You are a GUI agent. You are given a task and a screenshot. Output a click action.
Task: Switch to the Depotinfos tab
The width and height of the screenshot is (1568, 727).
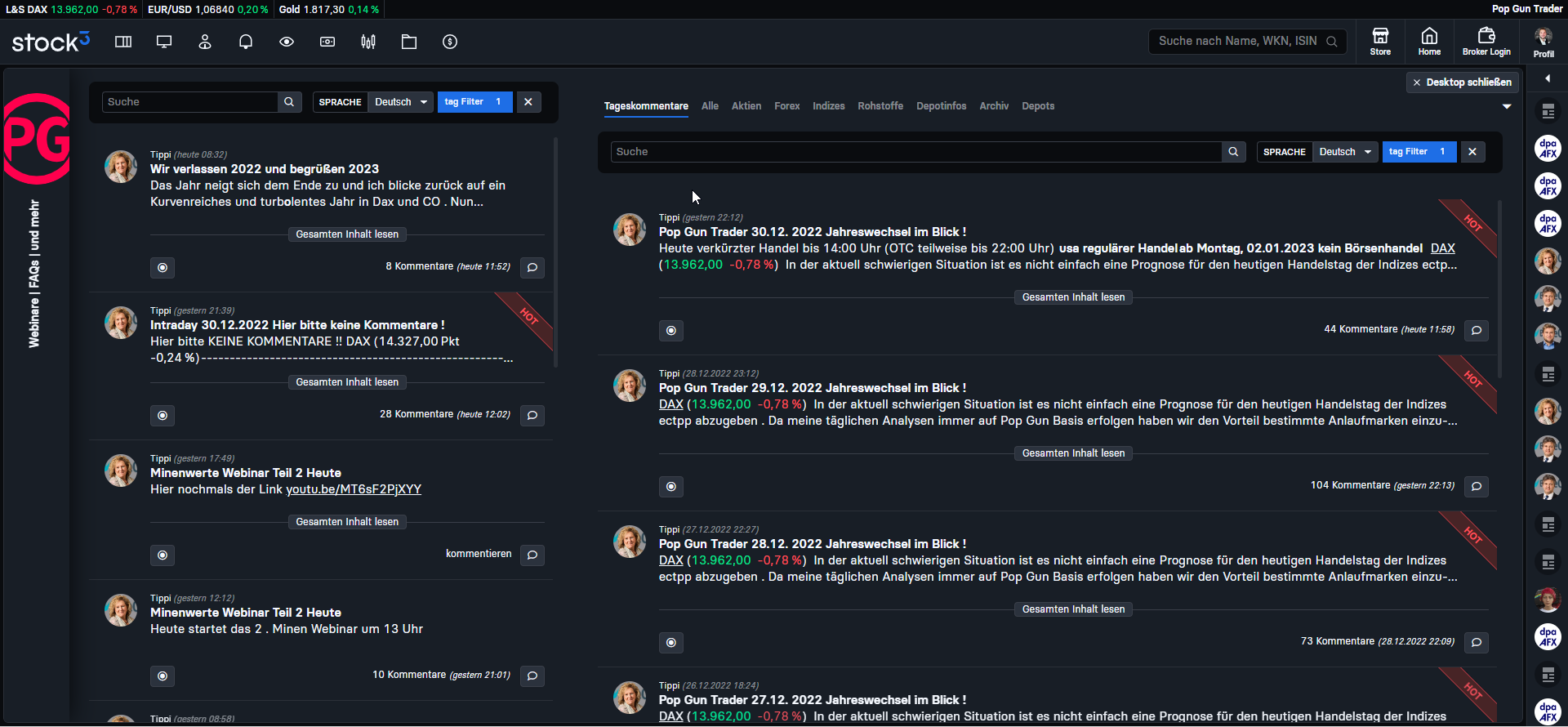tap(942, 106)
